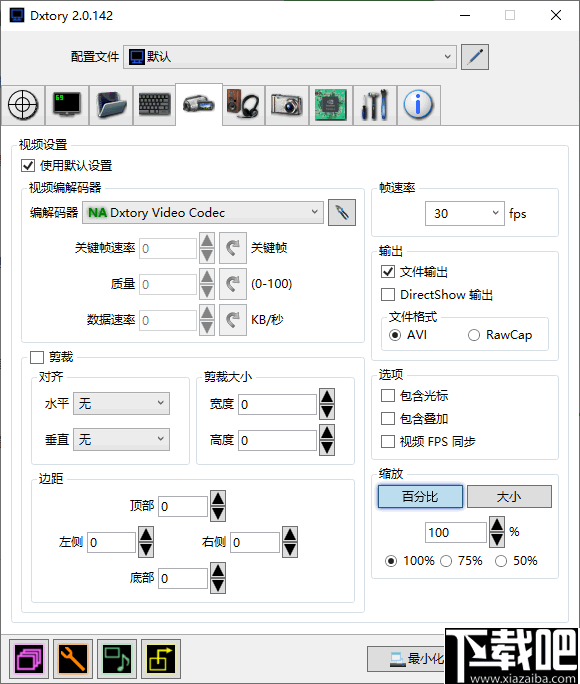This screenshot has width=580, height=684.
Task: Reset the 质量 value with arrow button
Action: point(233,284)
